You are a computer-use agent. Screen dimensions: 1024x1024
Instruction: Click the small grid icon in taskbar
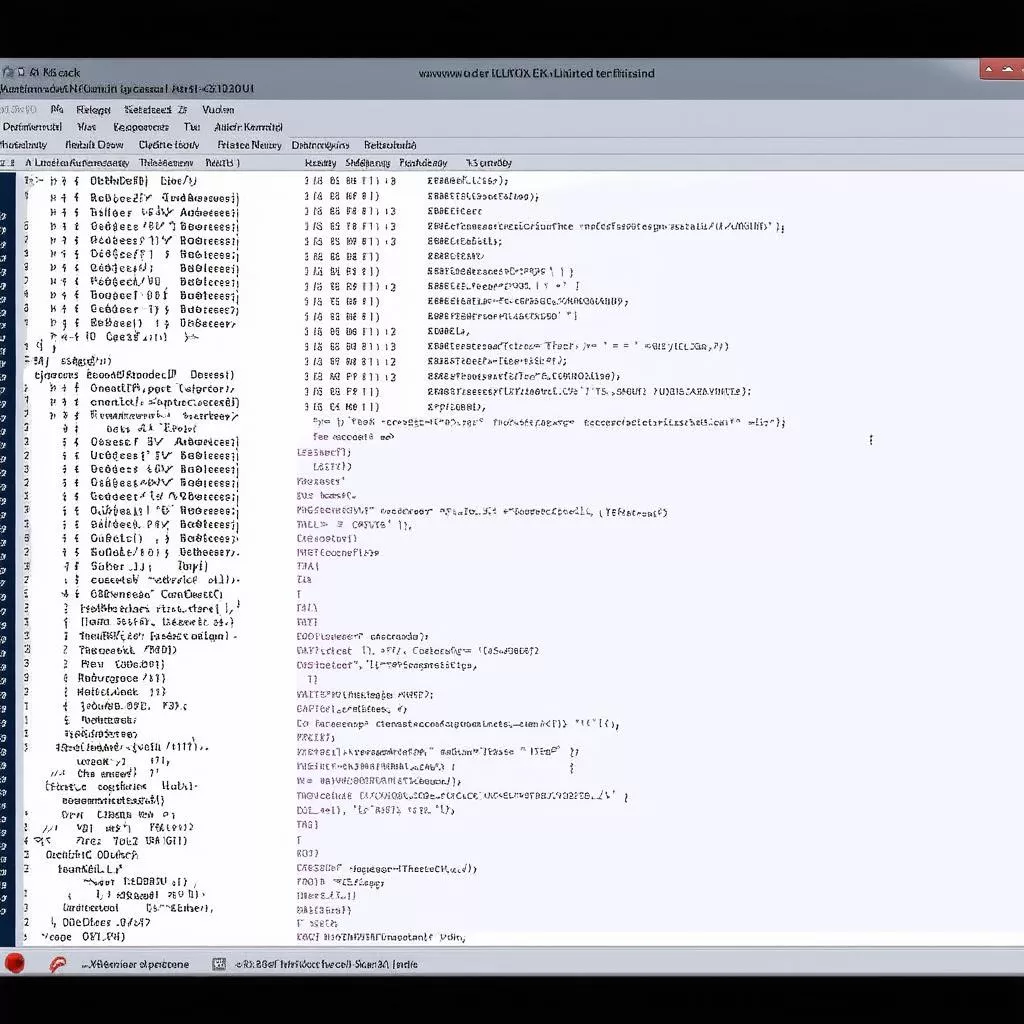pos(219,964)
